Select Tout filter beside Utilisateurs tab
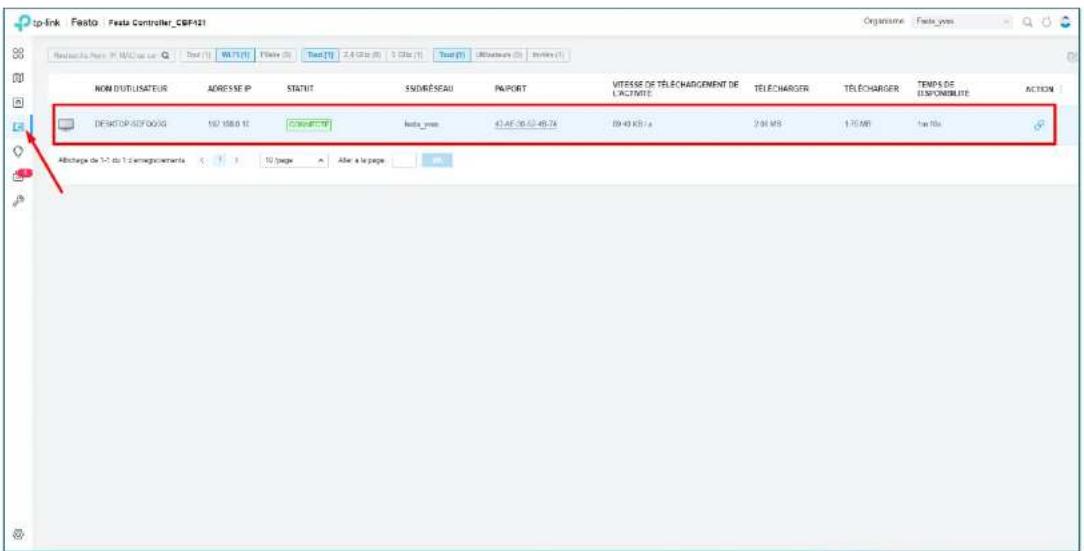Image resolution: width=1084 pixels, height=551 pixels. point(451,55)
